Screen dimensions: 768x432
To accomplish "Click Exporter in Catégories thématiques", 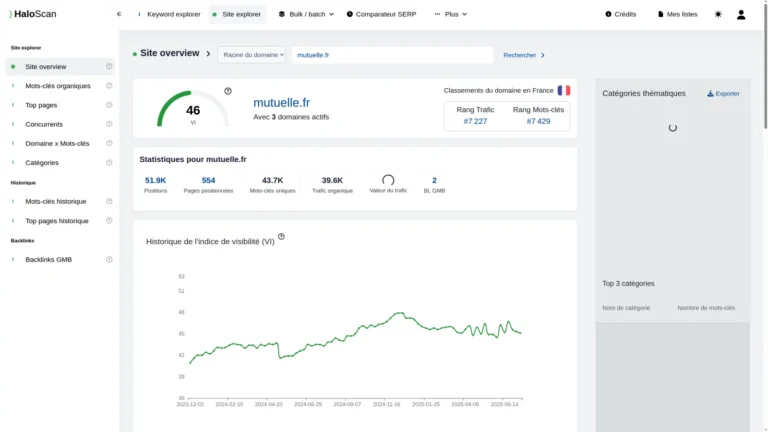I will tap(723, 94).
